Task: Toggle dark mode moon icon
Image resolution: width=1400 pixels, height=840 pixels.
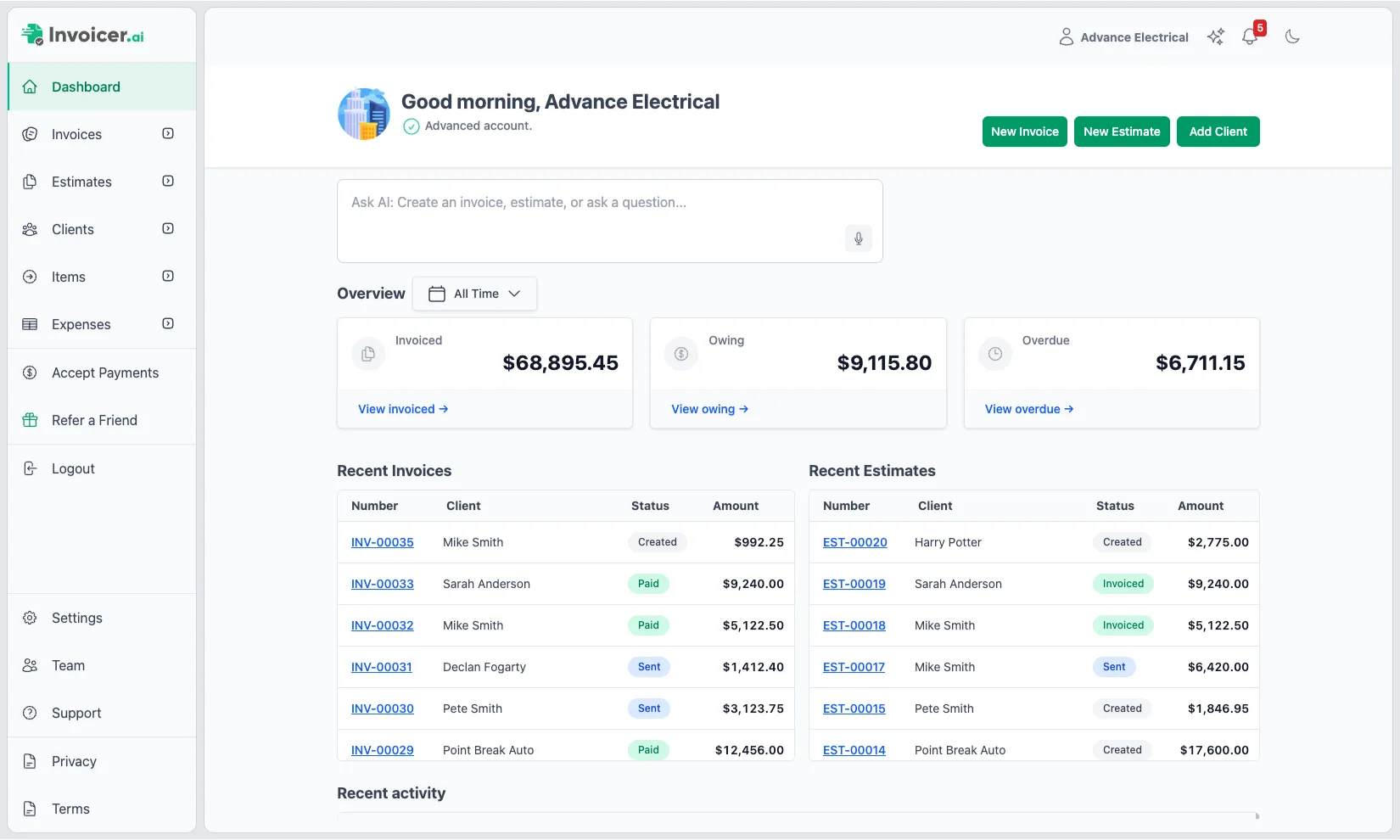Action: click(1292, 36)
